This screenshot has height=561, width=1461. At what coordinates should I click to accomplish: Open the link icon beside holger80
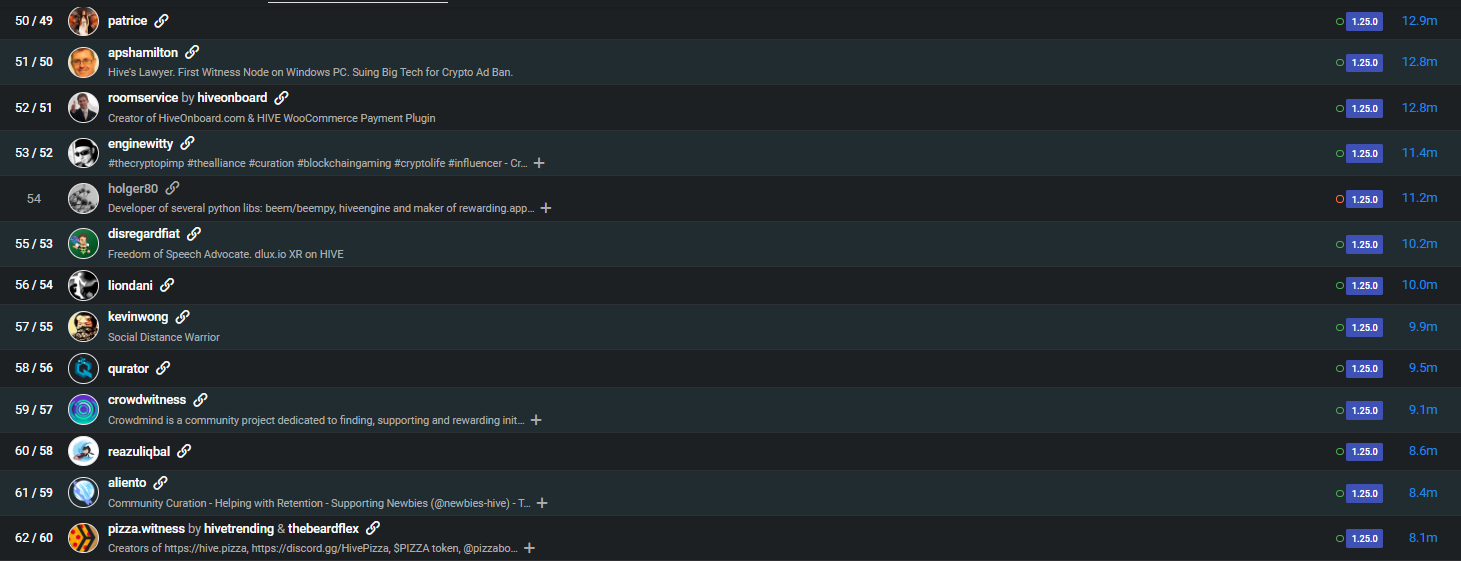point(172,188)
